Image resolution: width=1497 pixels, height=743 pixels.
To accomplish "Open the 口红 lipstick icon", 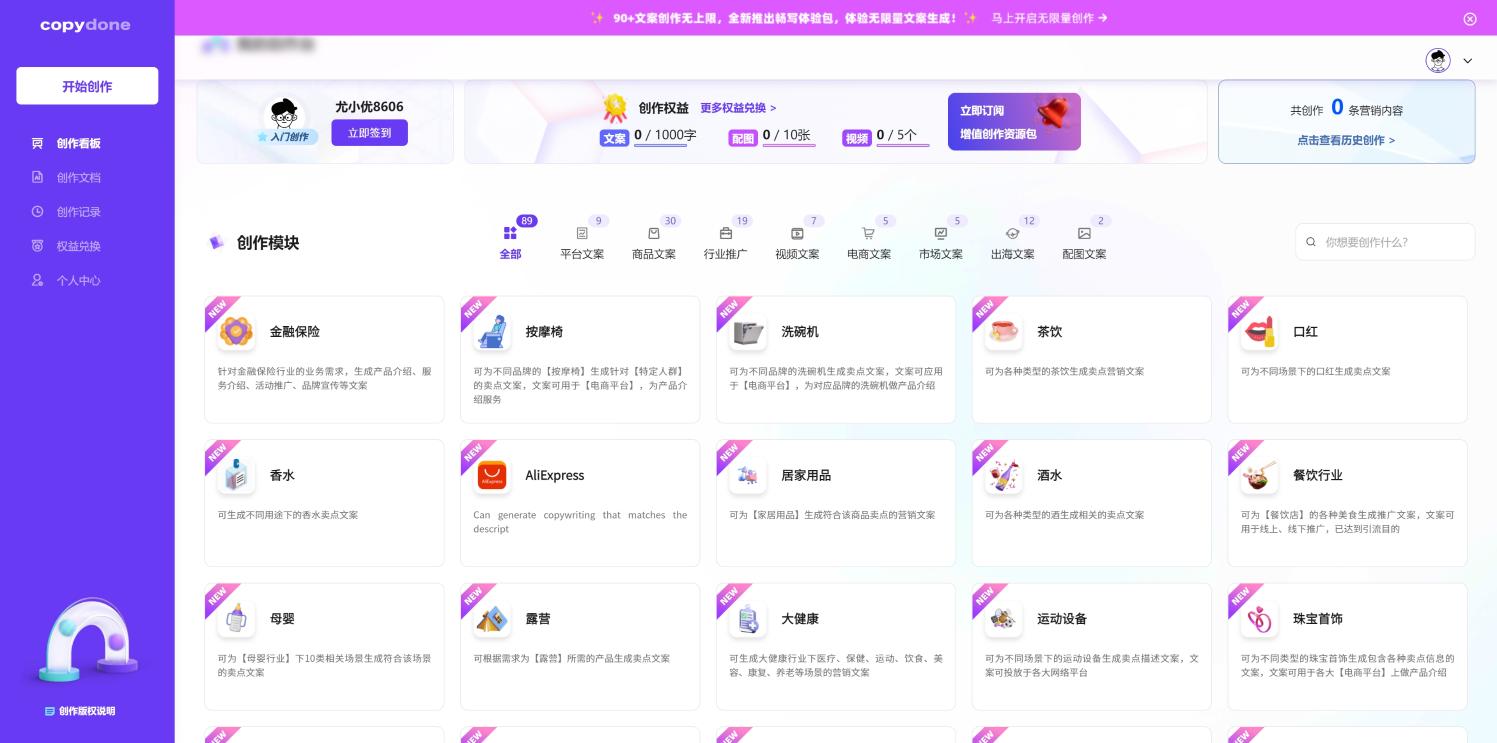I will pyautogui.click(x=1259, y=331).
